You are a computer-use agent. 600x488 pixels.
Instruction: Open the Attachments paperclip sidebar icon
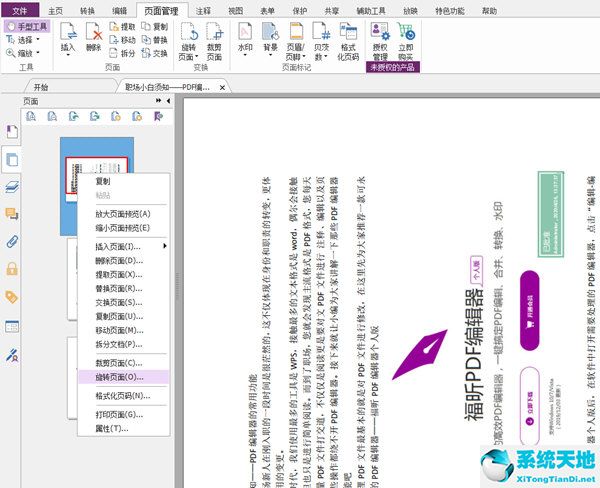point(12,242)
